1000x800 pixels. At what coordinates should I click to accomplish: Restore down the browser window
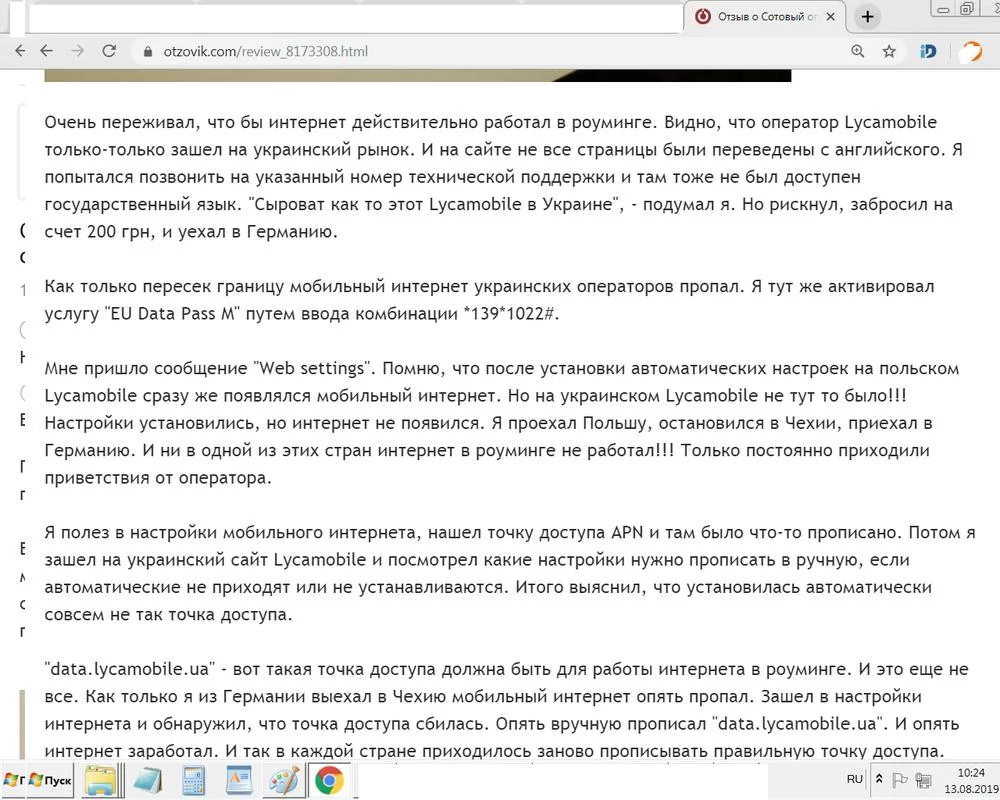click(967, 9)
